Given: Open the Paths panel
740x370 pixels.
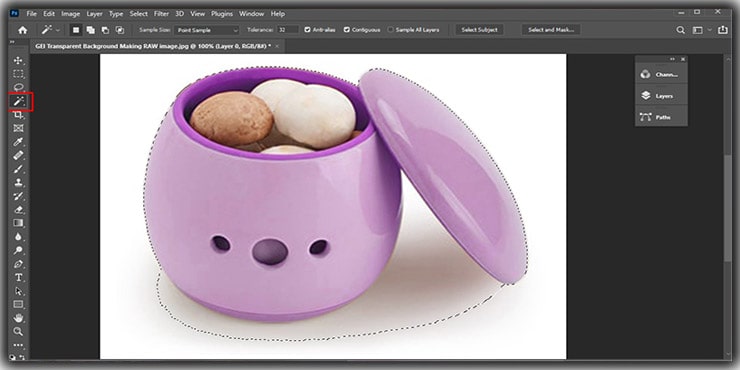Looking at the screenshot, I should click(x=661, y=117).
